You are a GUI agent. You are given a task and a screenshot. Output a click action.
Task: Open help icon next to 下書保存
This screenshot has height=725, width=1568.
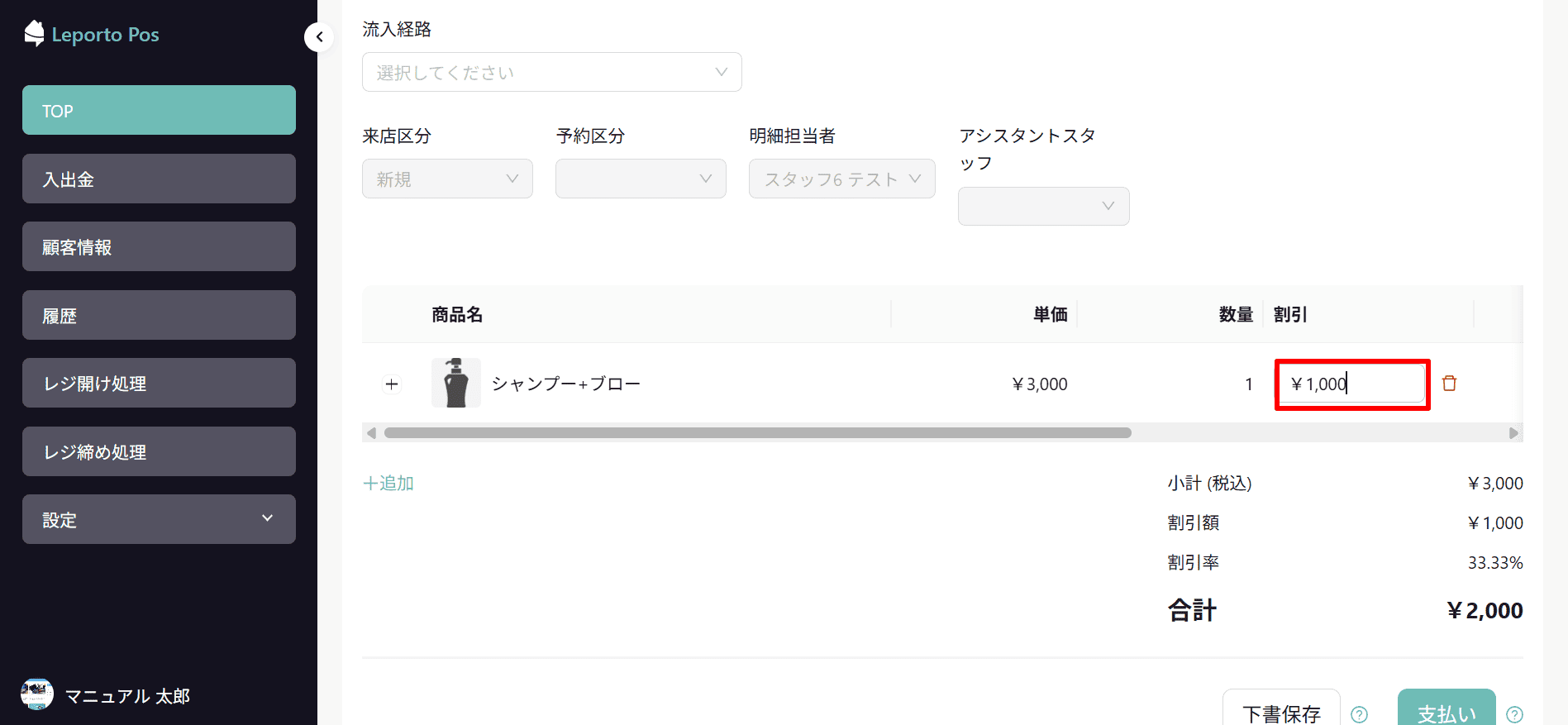coord(1359,714)
